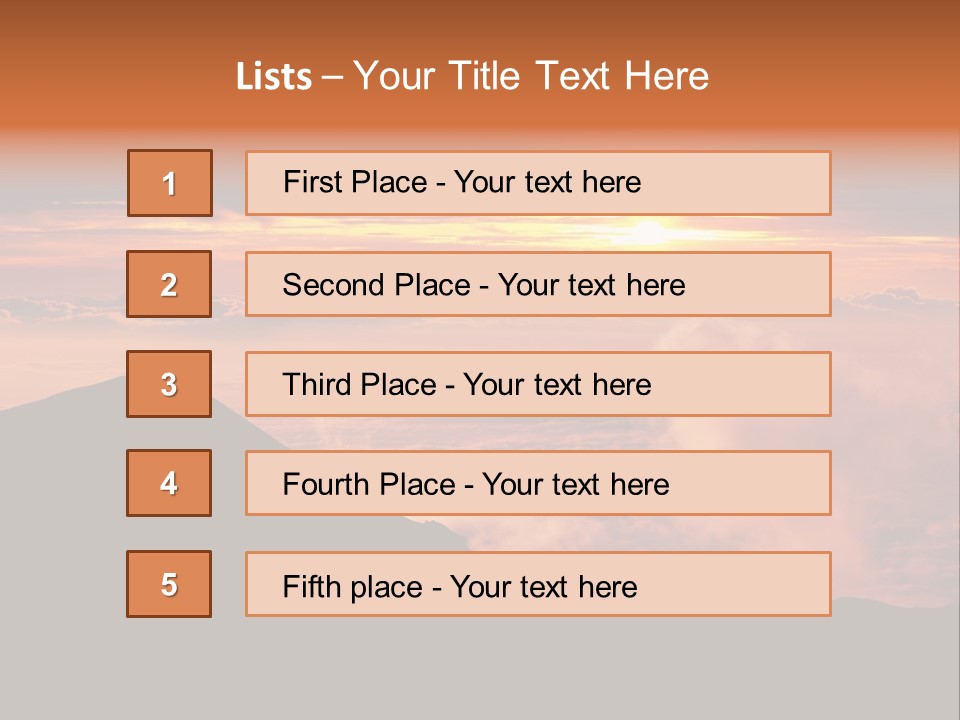The height and width of the screenshot is (720, 960).
Task: Click the words 'Fifth place'
Action: [352, 586]
